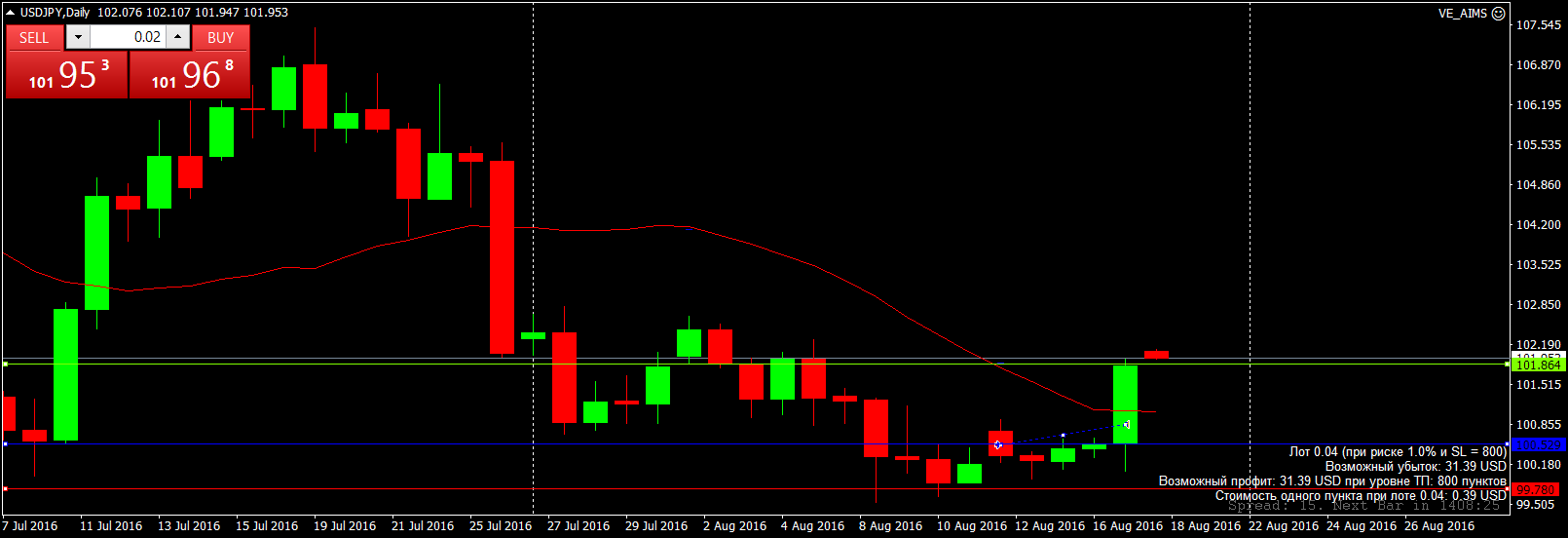This screenshot has width=1568, height=538.
Task: Click the 16 Aug 2016 date label
Action: (1128, 525)
